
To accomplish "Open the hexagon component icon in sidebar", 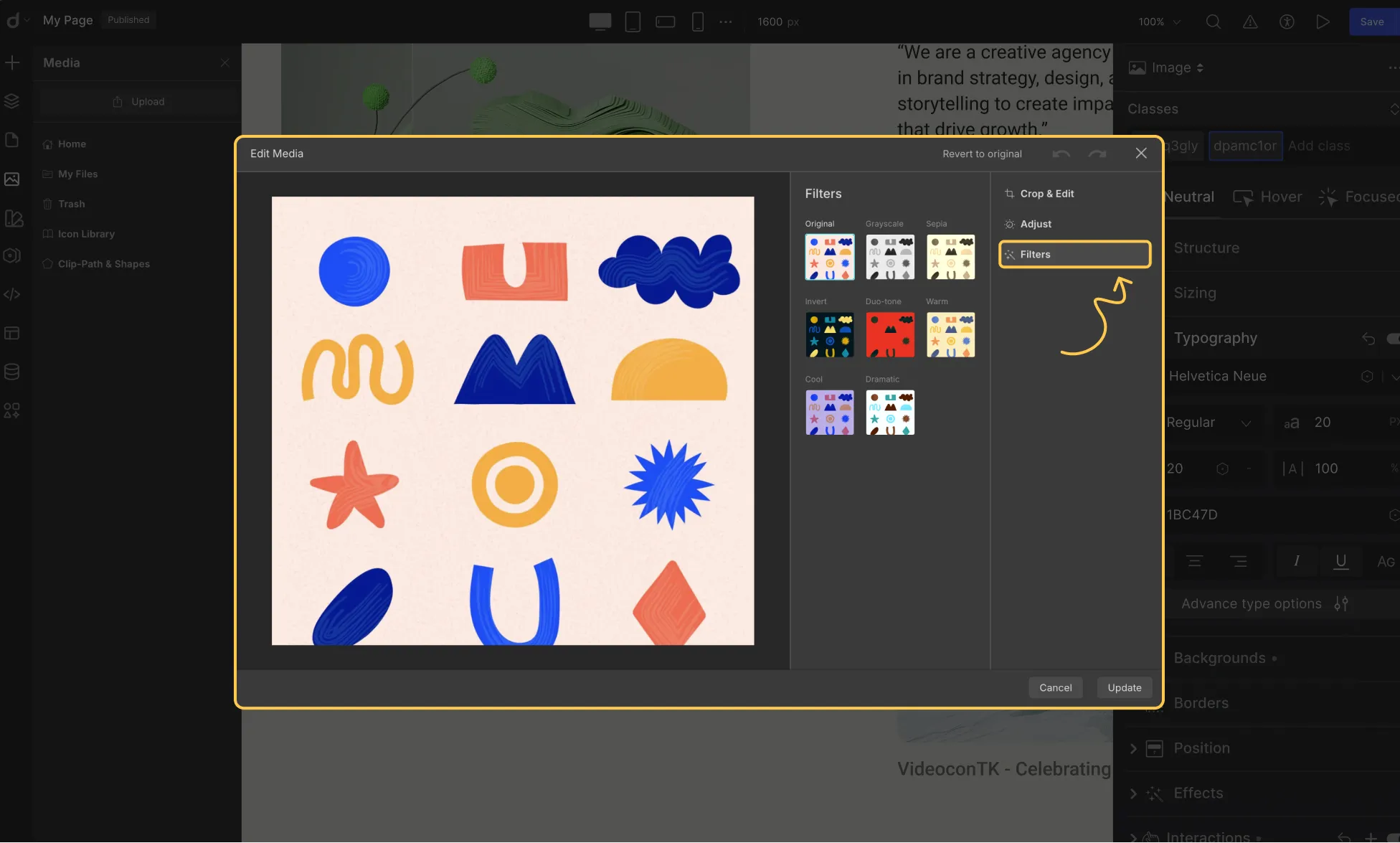I will click(12, 255).
